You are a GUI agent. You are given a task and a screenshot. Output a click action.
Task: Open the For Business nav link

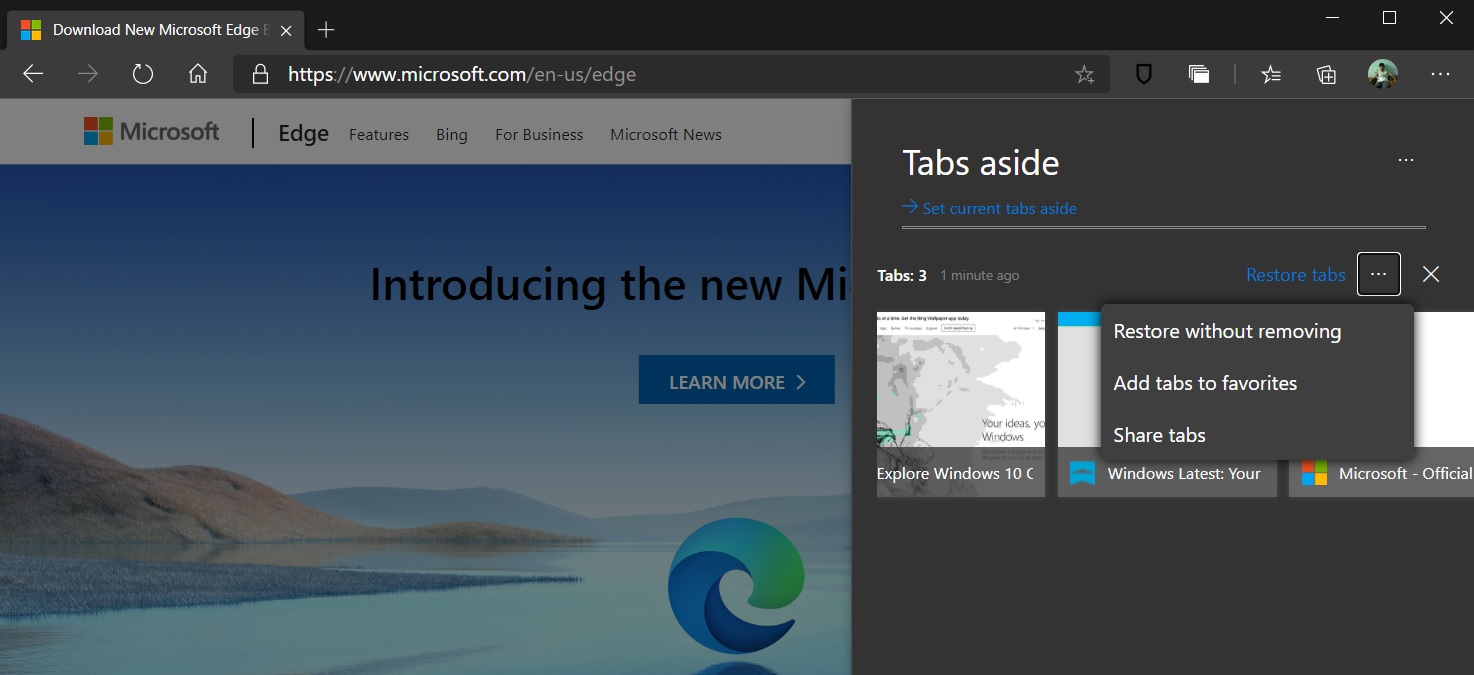(539, 134)
